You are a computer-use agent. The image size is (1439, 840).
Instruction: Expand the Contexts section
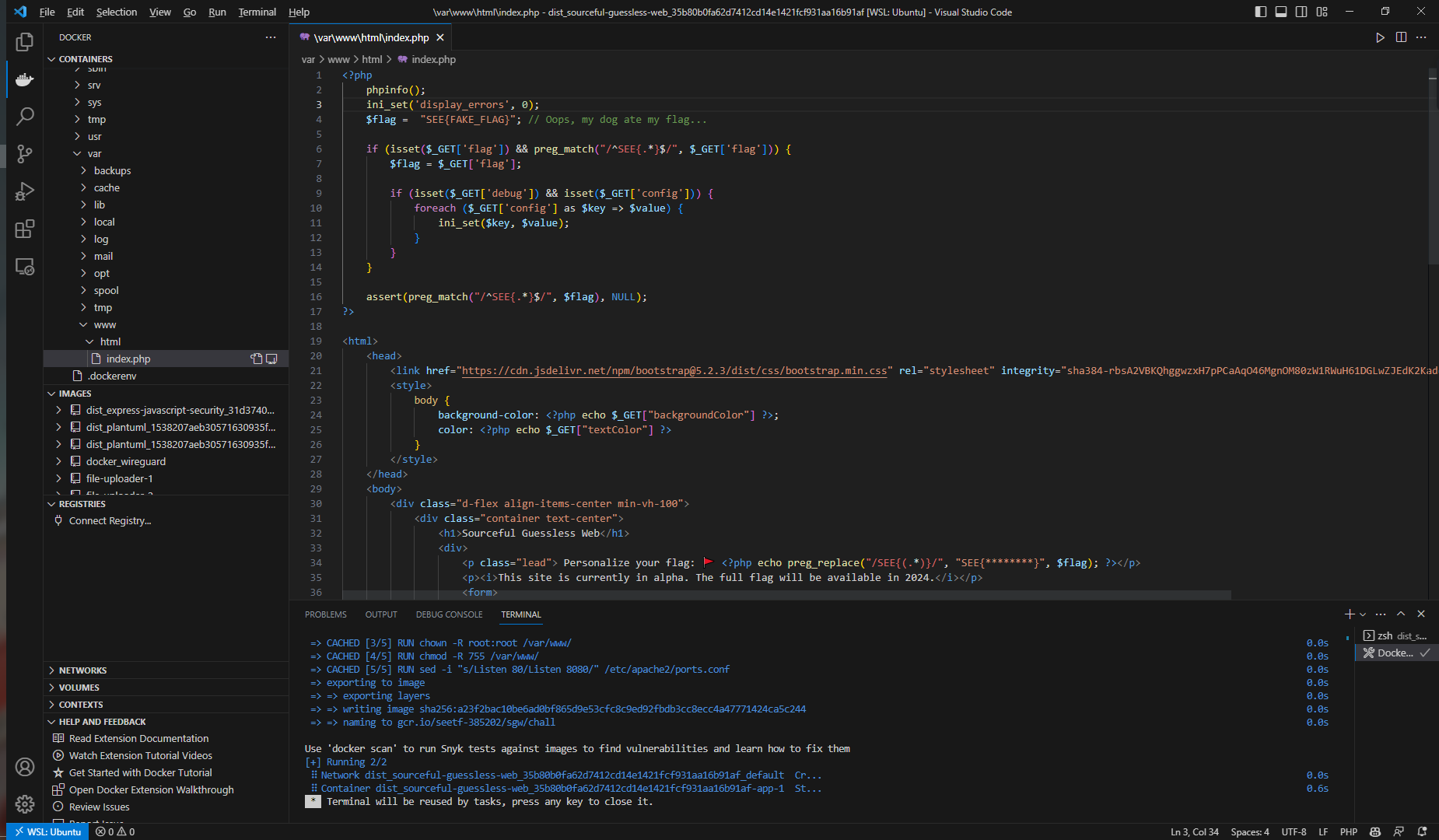(x=166, y=705)
